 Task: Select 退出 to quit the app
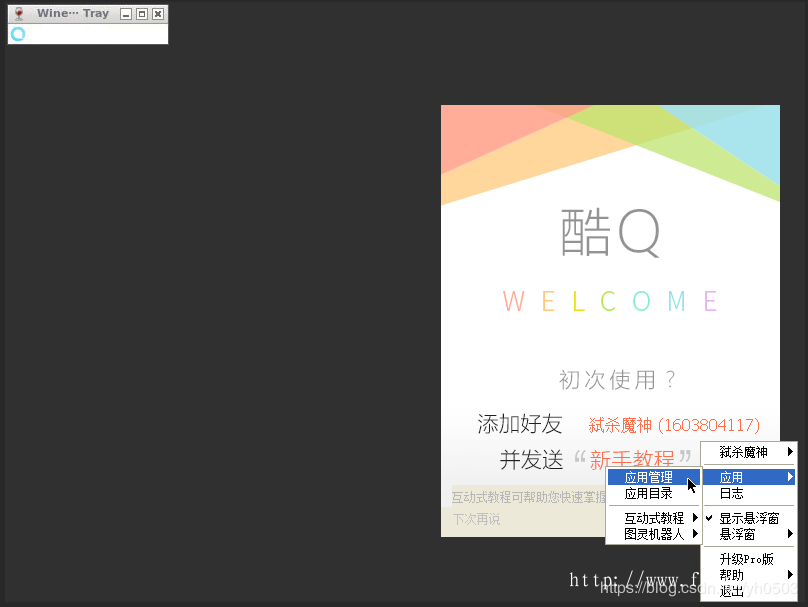[731, 591]
